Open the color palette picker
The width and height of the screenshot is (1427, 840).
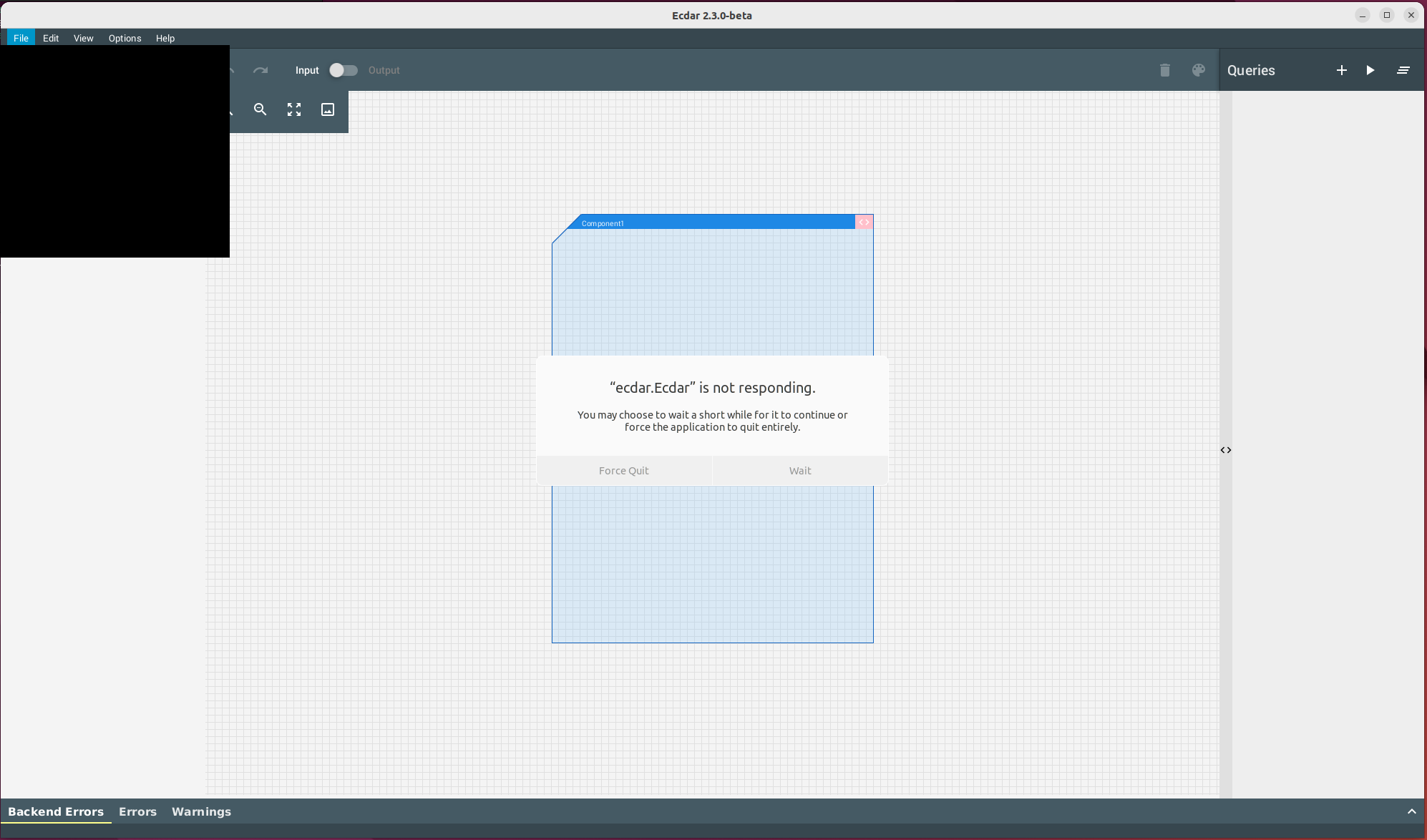[1199, 70]
